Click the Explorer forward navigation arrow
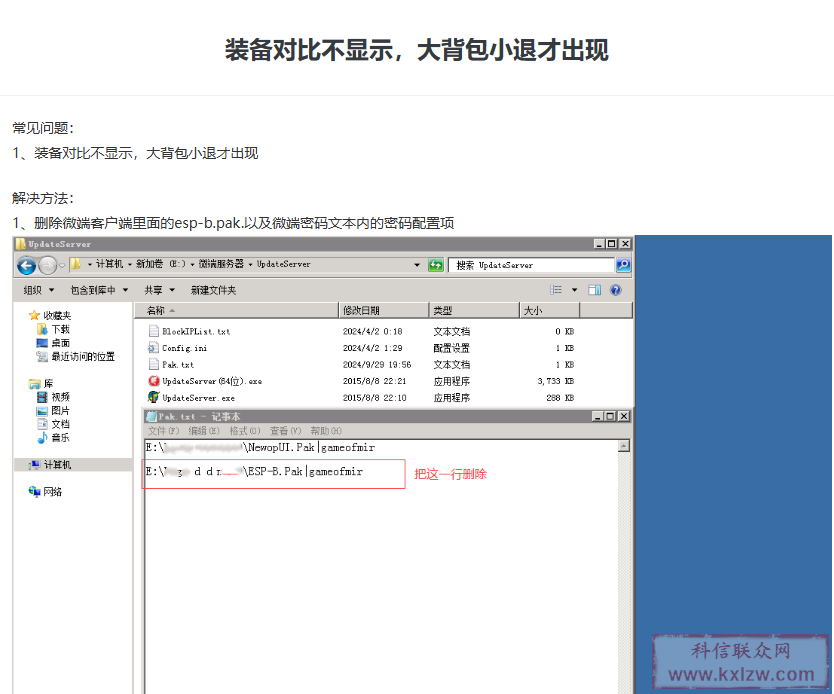This screenshot has height=694, width=834. [48, 265]
